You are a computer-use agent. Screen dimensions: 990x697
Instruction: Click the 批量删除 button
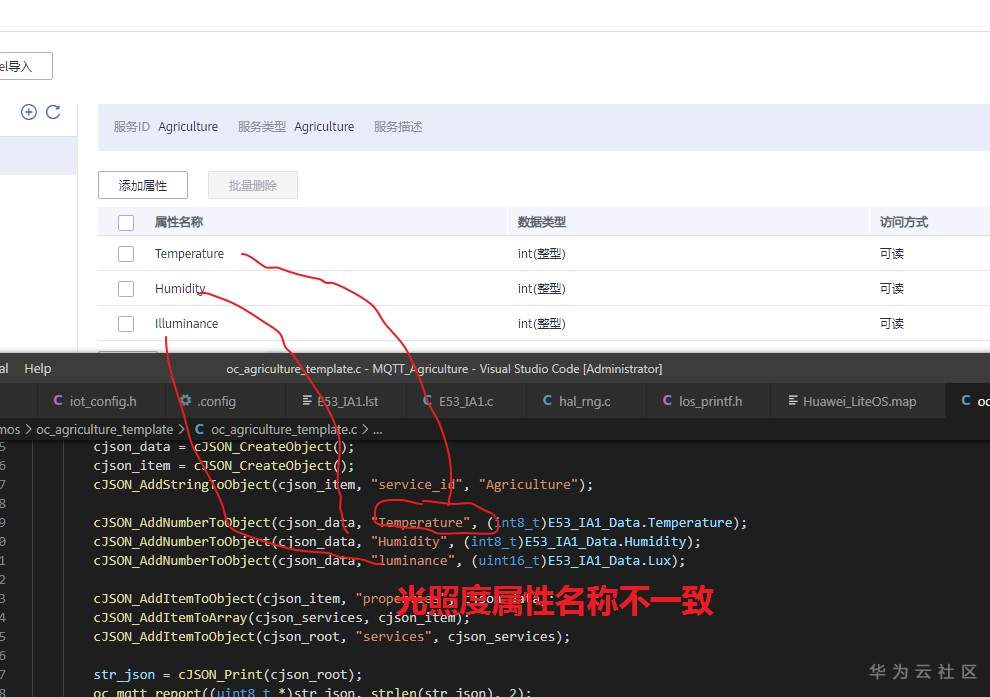253,185
